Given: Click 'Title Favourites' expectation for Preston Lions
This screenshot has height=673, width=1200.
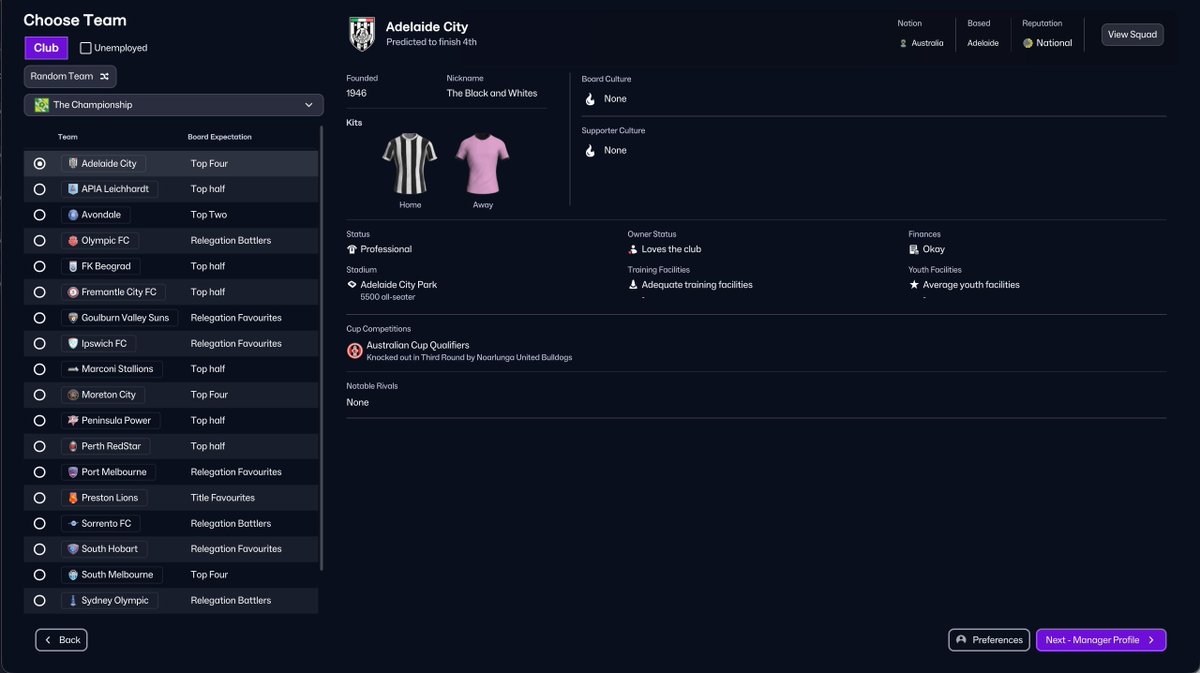Looking at the screenshot, I should pyautogui.click(x=223, y=498).
